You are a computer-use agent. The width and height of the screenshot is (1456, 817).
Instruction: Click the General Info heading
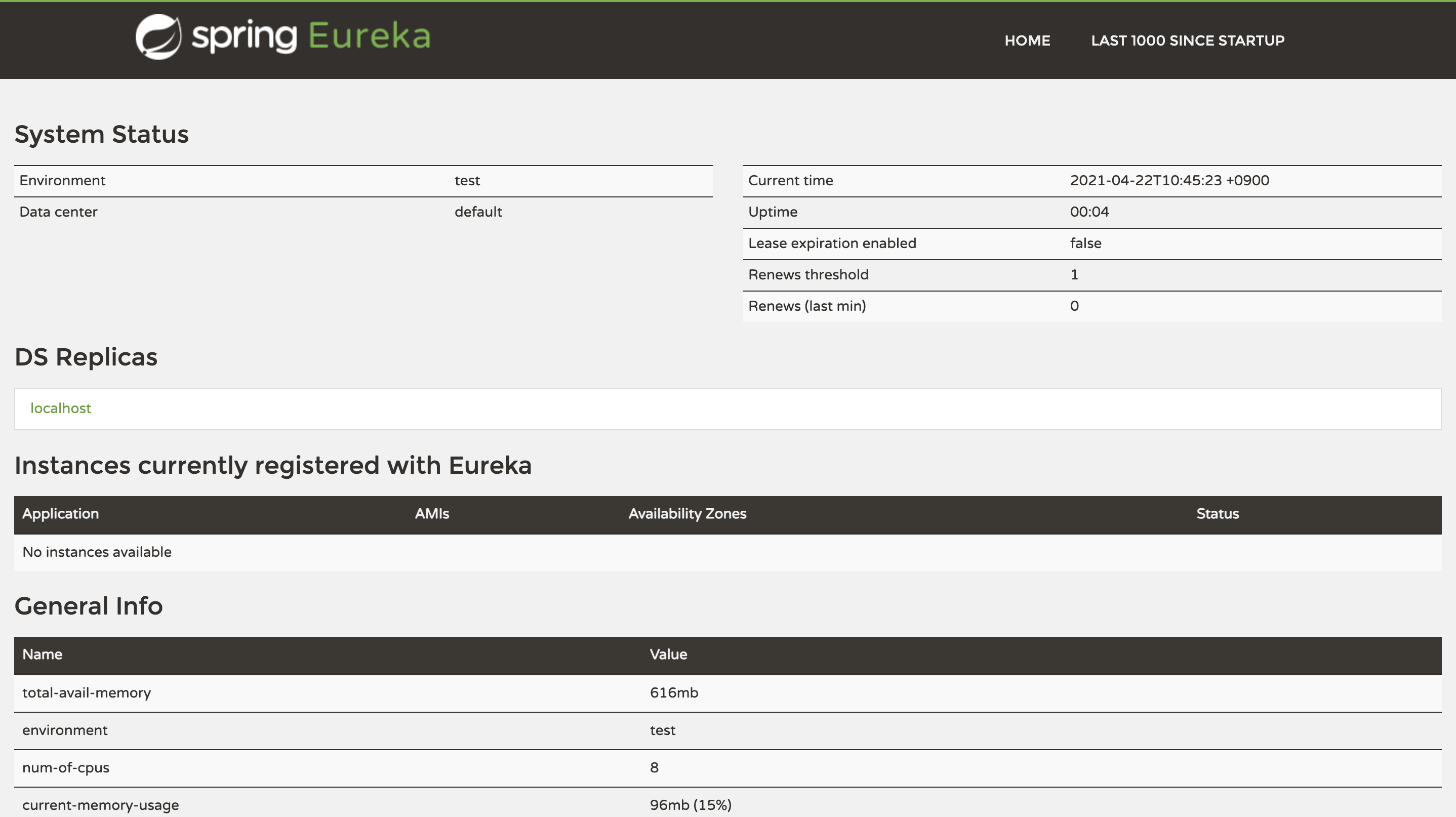click(x=89, y=606)
